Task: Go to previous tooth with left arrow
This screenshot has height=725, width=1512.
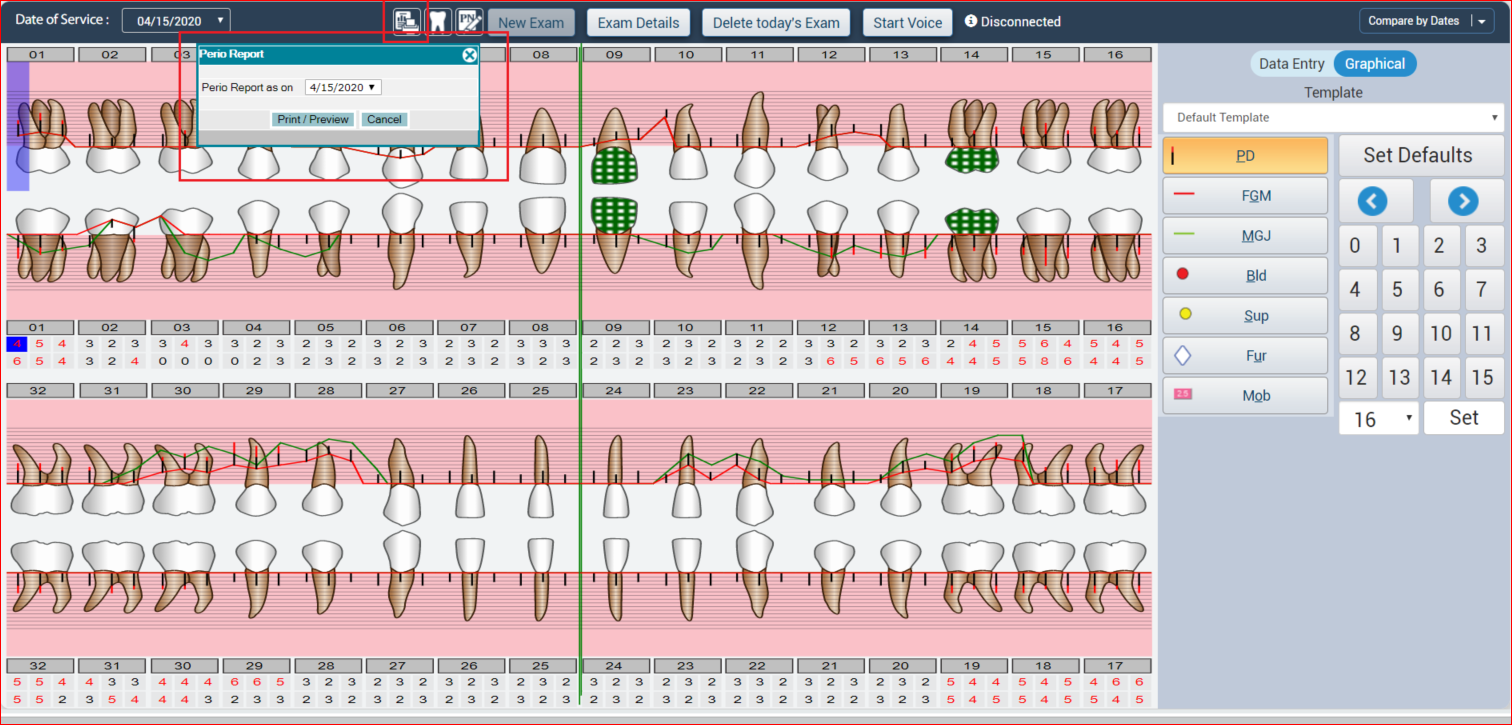Action: tap(1372, 202)
